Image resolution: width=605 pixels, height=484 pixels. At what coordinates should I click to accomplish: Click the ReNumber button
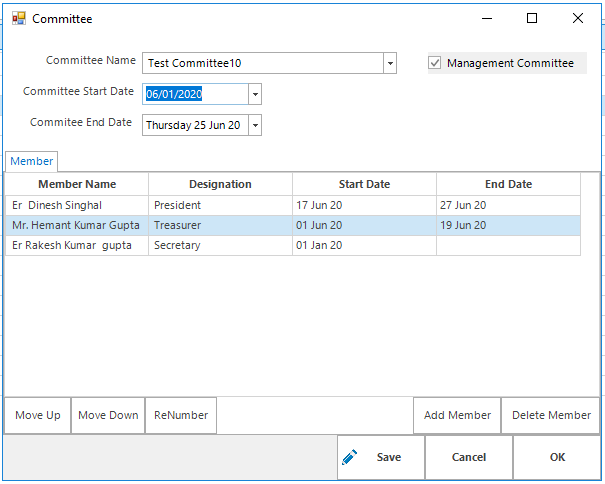pyautogui.click(x=181, y=415)
